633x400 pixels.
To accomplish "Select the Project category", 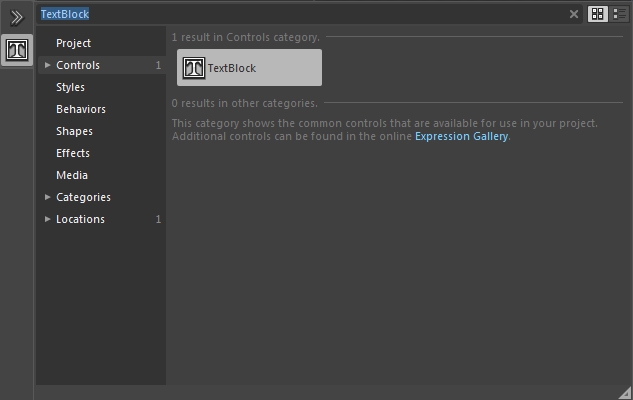I will click(73, 43).
